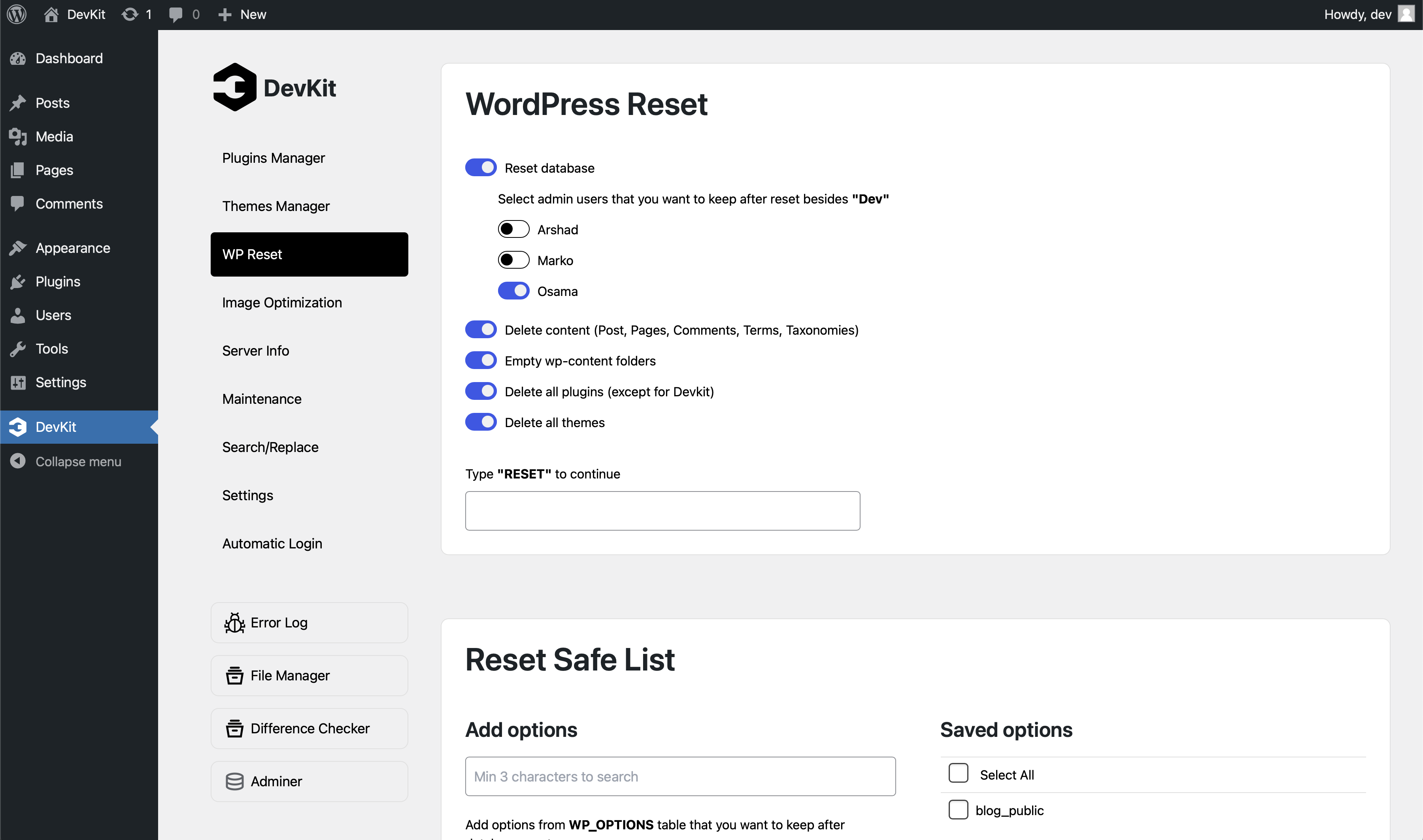Toggle off Reset database switch
The height and width of the screenshot is (840, 1423).
(x=481, y=168)
